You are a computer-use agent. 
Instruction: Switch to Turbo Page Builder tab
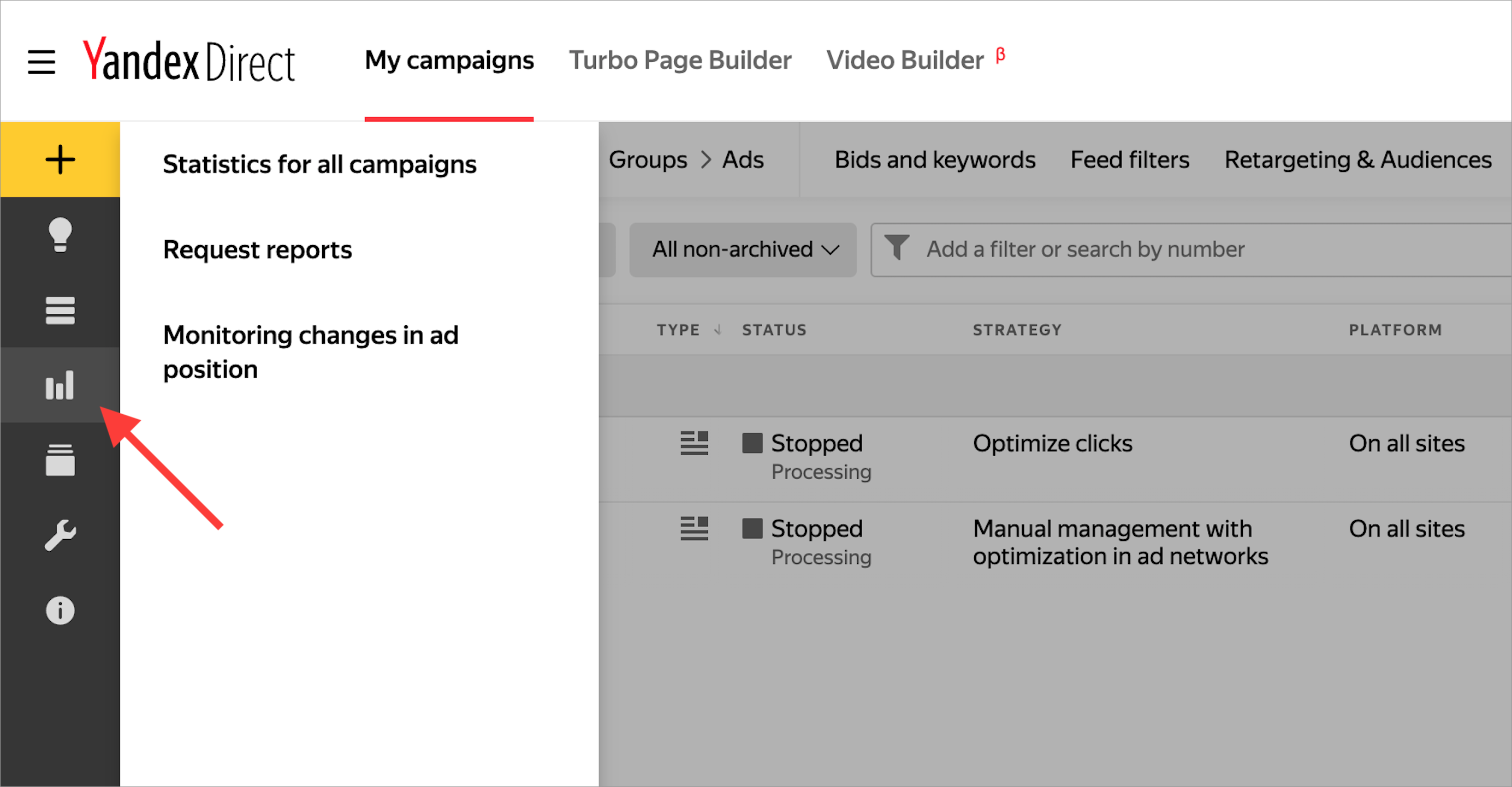click(x=680, y=60)
